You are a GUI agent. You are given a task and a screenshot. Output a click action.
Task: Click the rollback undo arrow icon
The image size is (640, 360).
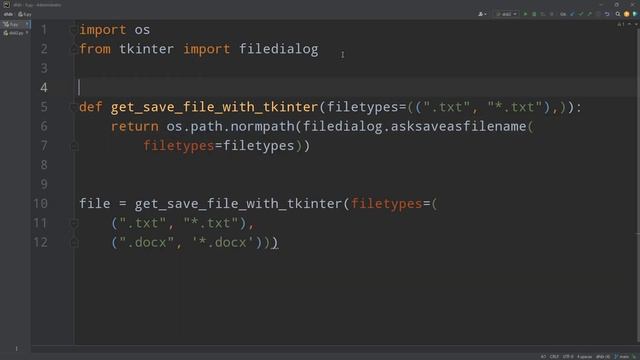coord(607,14)
